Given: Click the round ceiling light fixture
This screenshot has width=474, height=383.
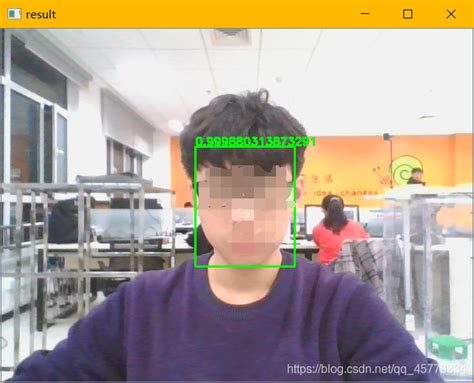Looking at the screenshot, I should click(x=176, y=126).
